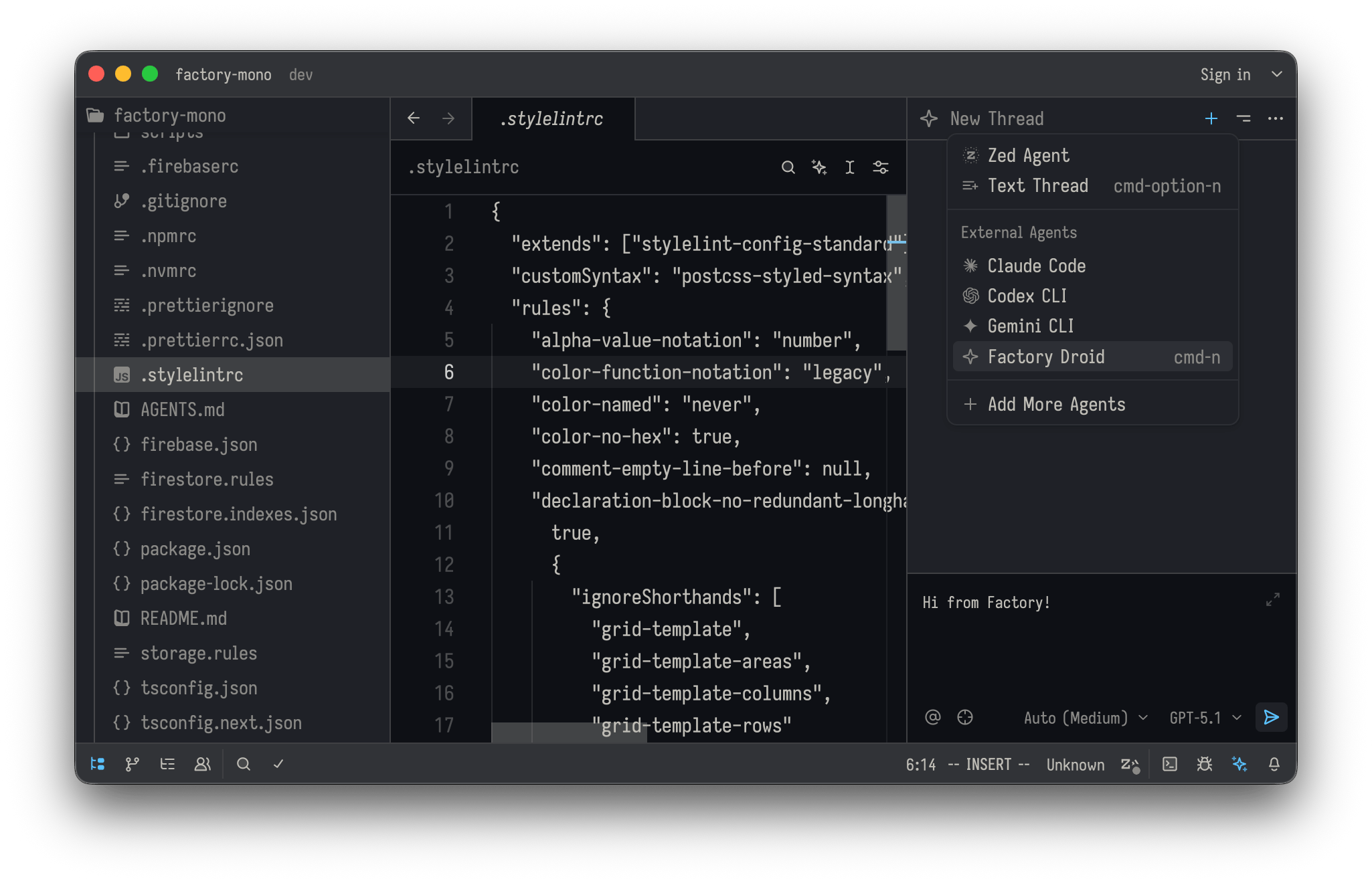1372x883 pixels.
Task: Click the editor horizontal scrollbar thumb
Action: pyautogui.click(x=570, y=732)
